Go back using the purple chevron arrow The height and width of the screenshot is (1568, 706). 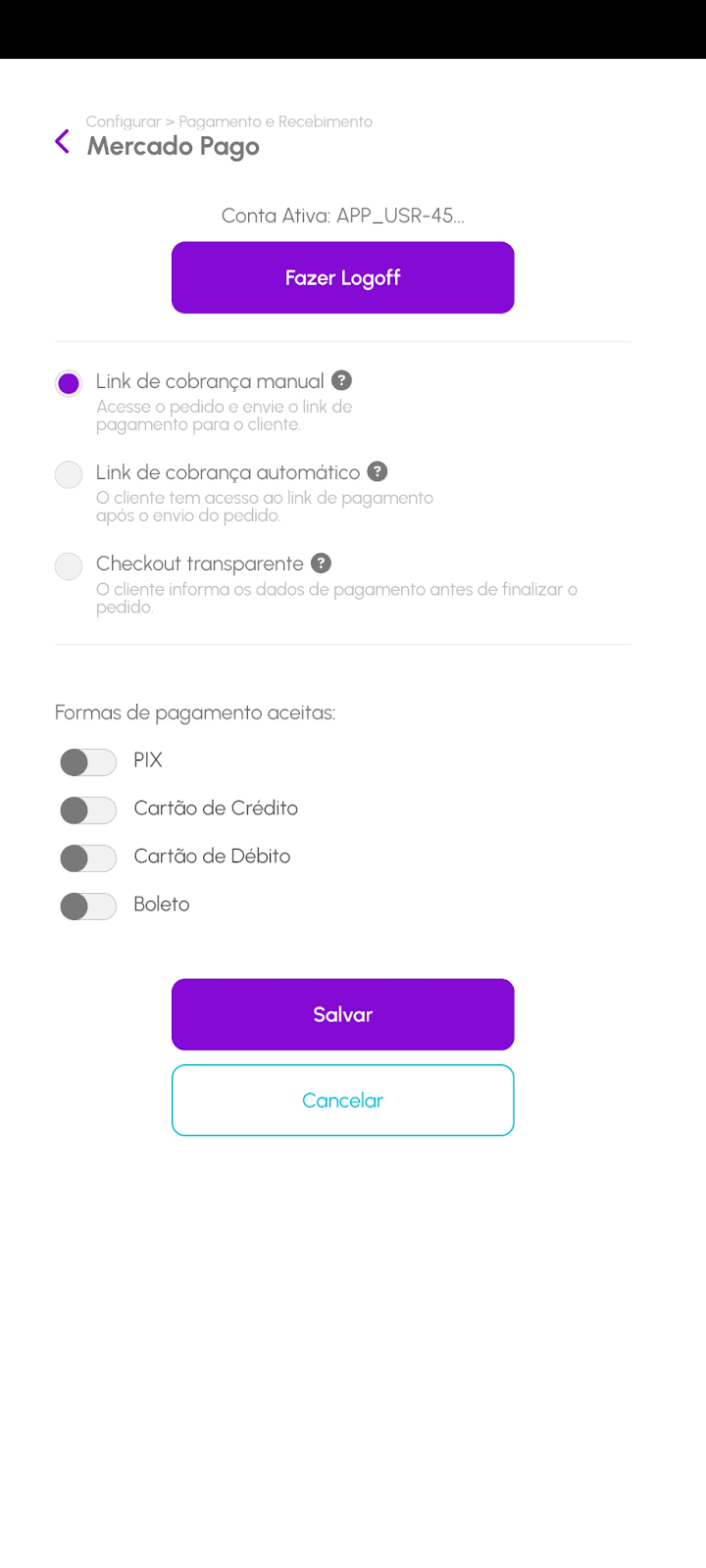(x=62, y=142)
